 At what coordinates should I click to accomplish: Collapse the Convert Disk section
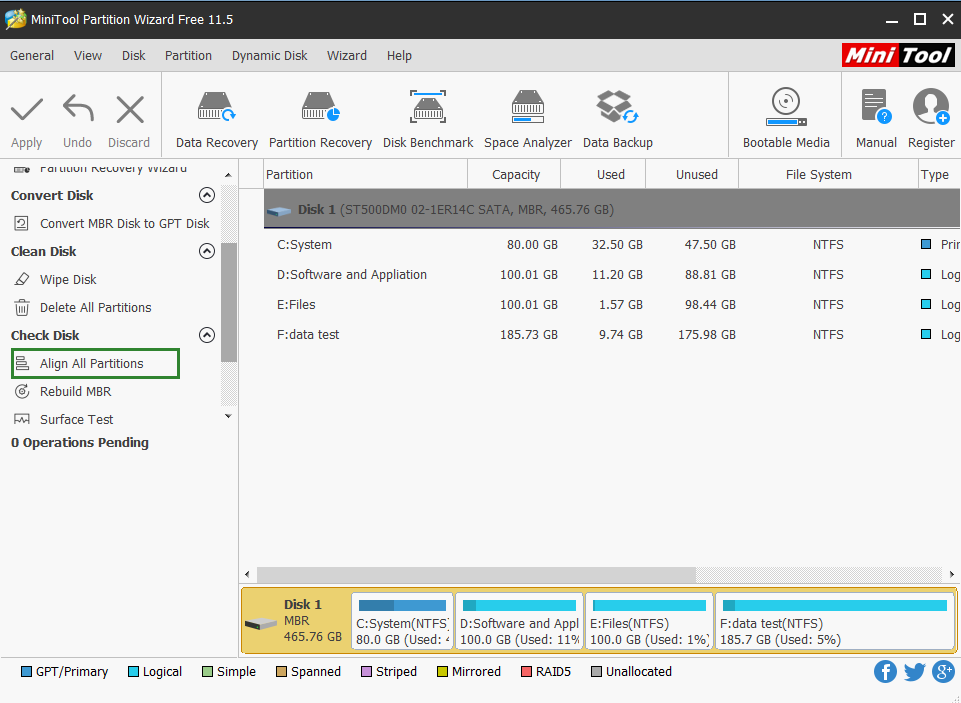[207, 195]
